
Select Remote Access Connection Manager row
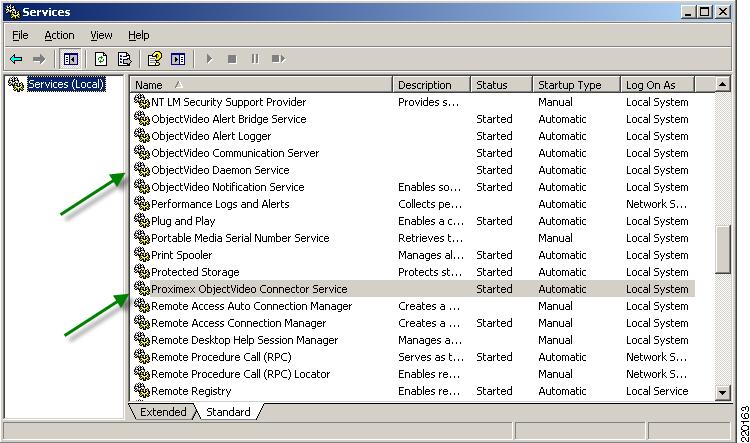414,323
